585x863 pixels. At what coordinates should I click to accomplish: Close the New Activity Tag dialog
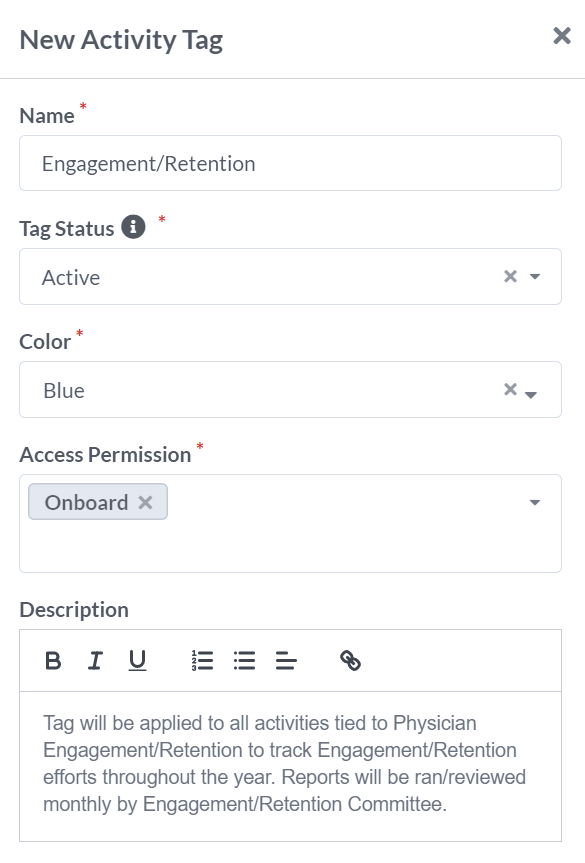click(x=561, y=36)
